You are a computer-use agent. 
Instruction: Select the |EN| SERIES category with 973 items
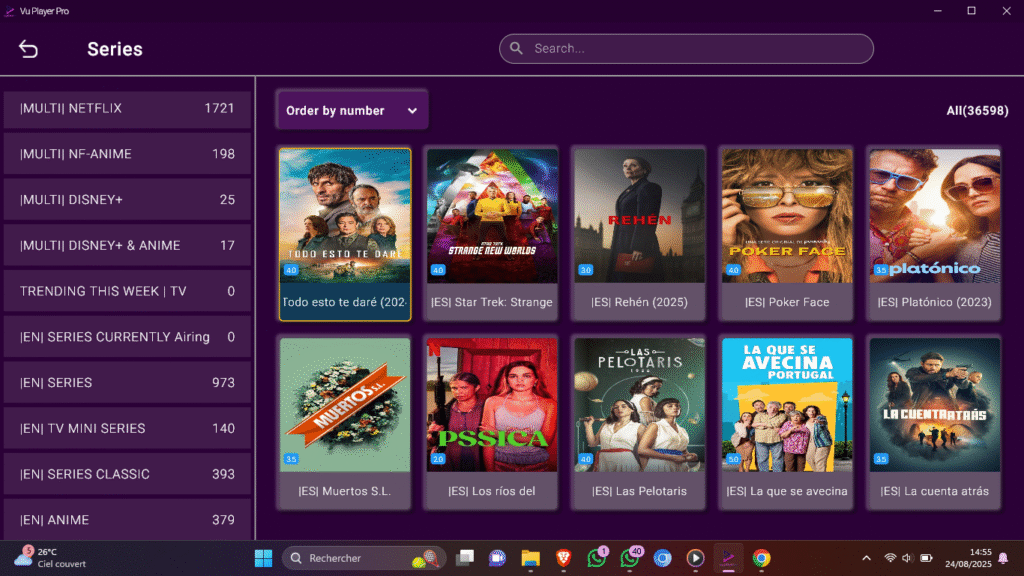click(127, 383)
